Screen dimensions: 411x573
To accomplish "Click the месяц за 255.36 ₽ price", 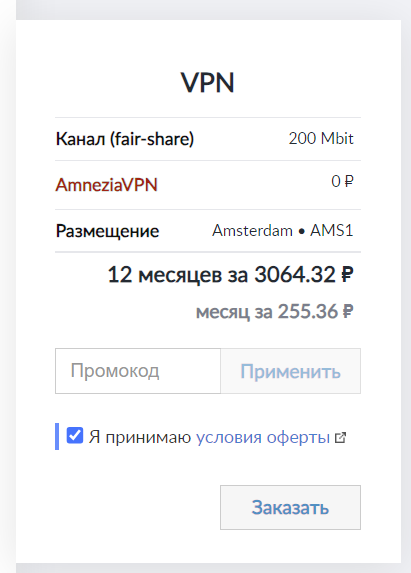I will (275, 312).
